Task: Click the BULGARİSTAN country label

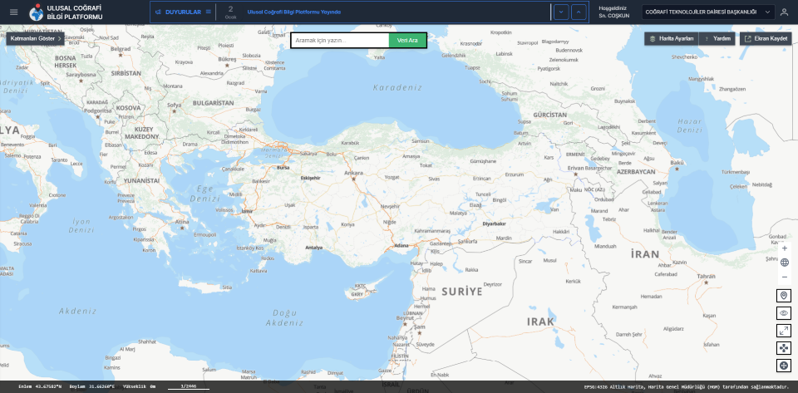Action: pyautogui.click(x=213, y=103)
